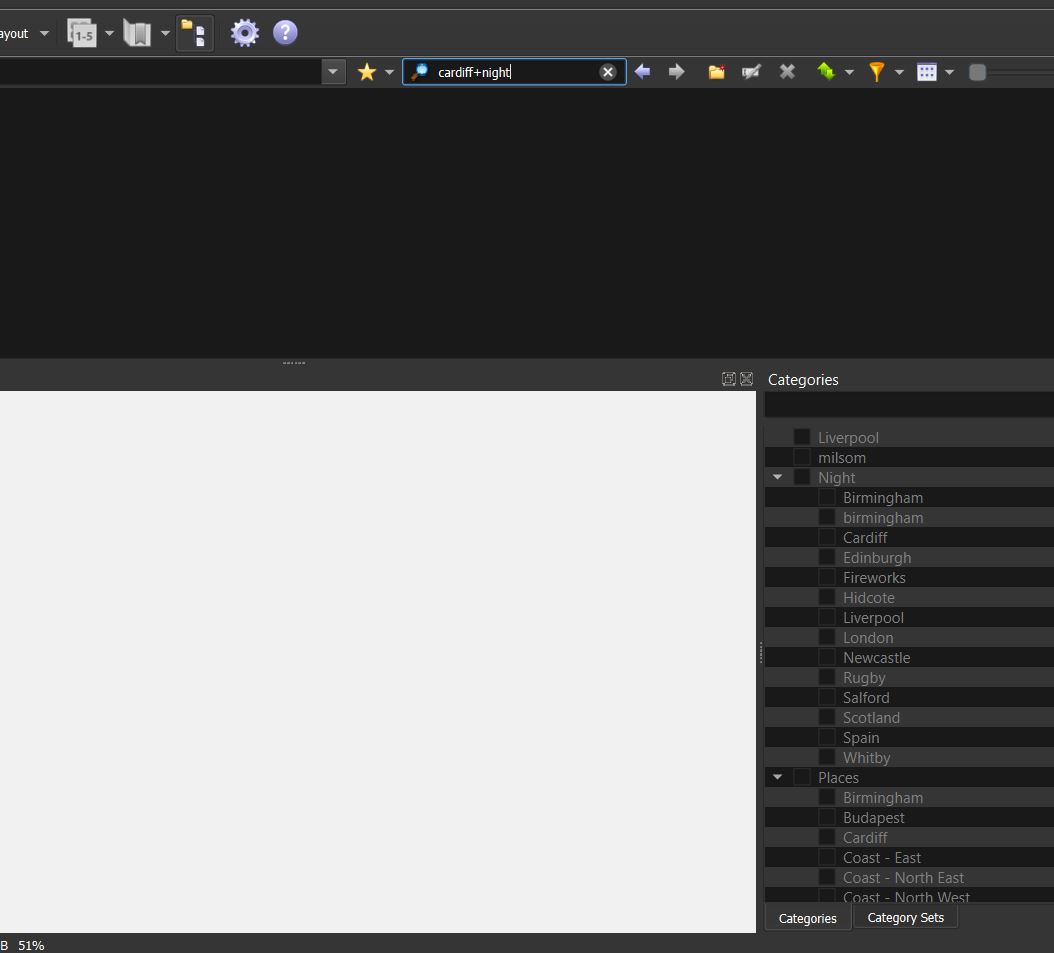Click the orange funnel filter icon
This screenshot has height=953, width=1054.
pos(876,72)
